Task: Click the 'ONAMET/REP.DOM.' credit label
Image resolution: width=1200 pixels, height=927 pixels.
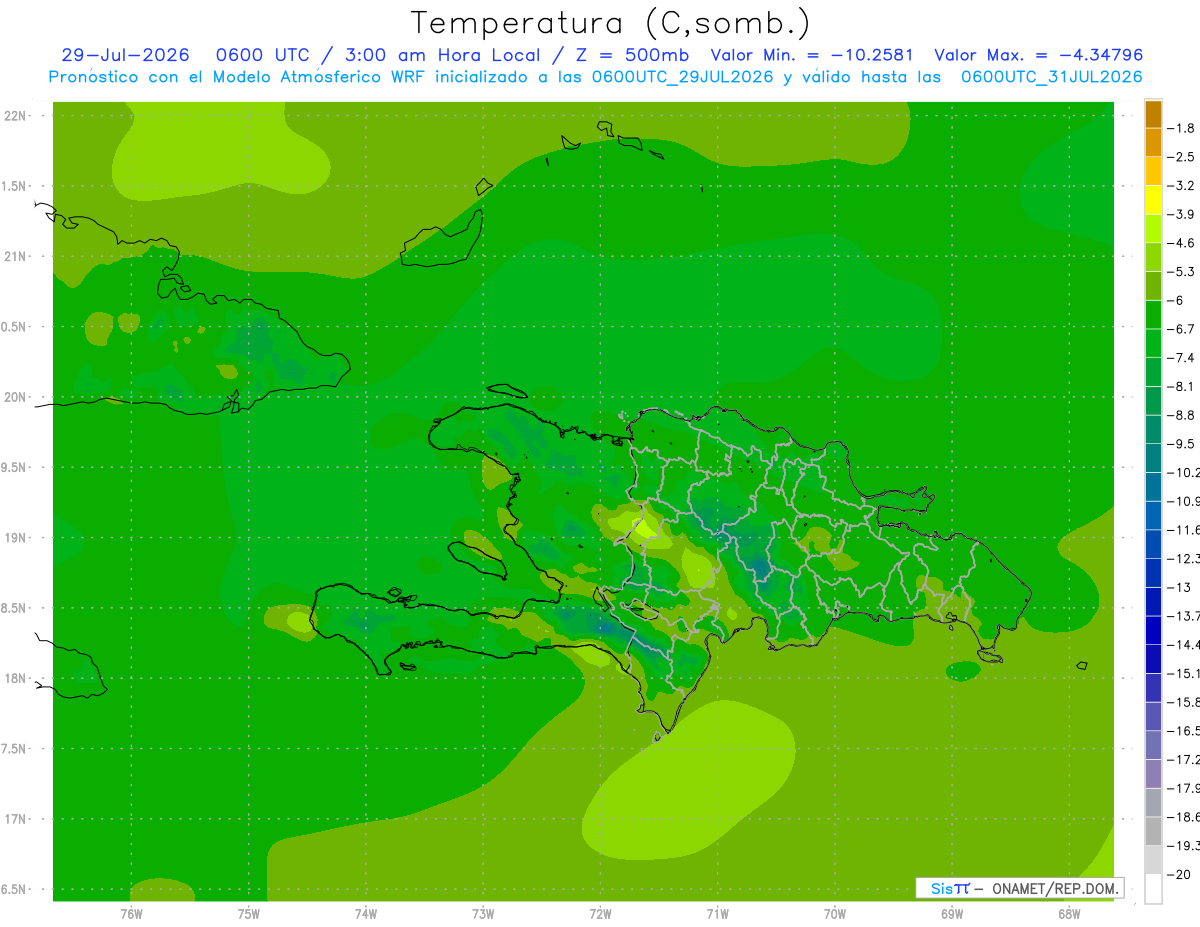Action: tap(1055, 888)
